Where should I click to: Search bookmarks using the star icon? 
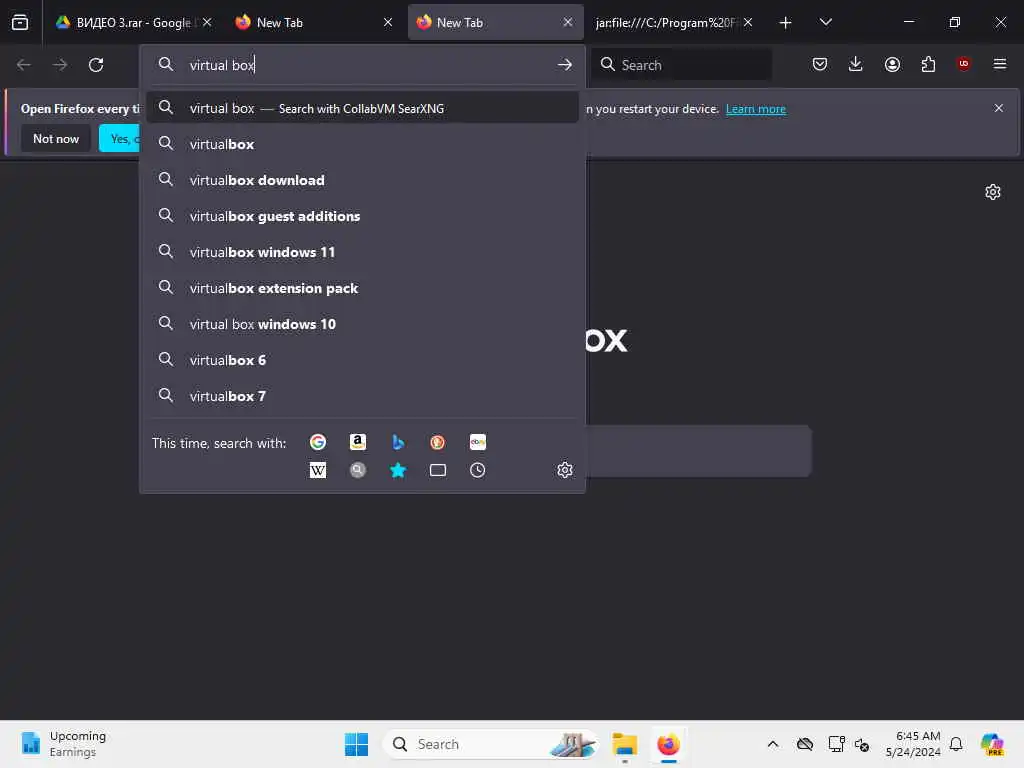point(398,470)
